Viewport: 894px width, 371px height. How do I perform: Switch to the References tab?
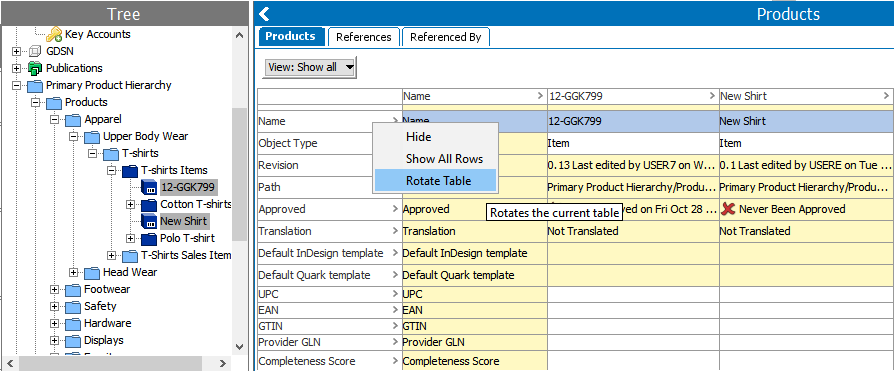click(364, 37)
